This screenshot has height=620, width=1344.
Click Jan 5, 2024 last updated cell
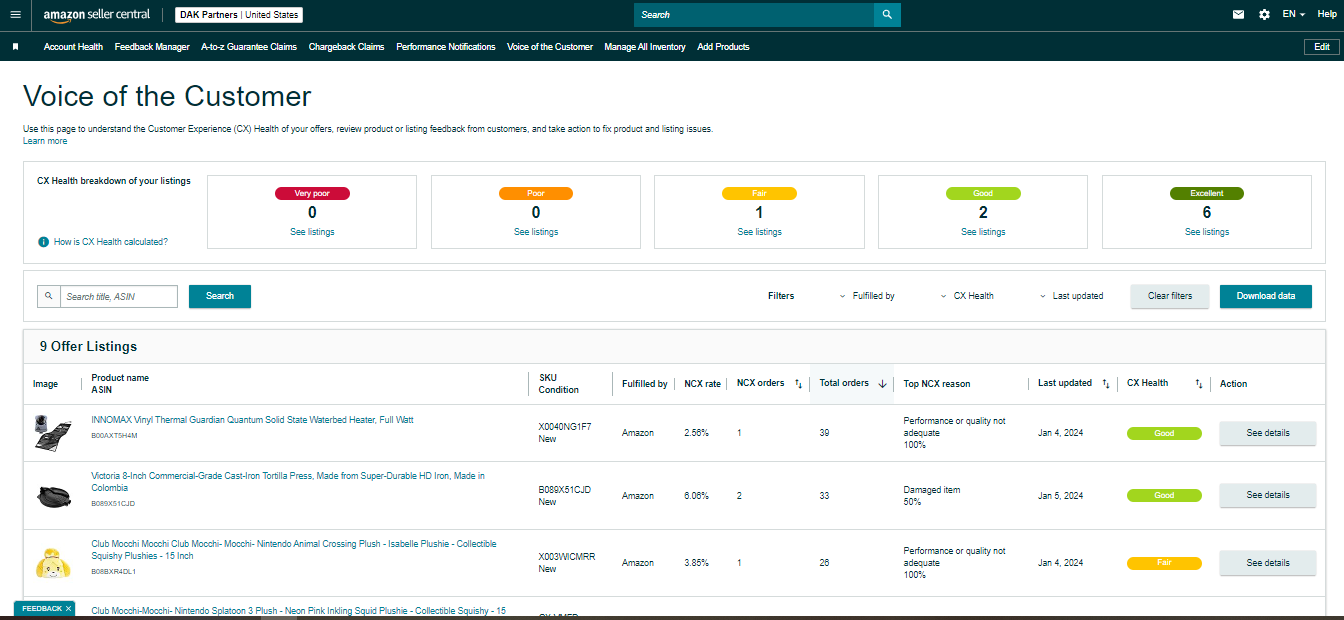pyautogui.click(x=1060, y=496)
